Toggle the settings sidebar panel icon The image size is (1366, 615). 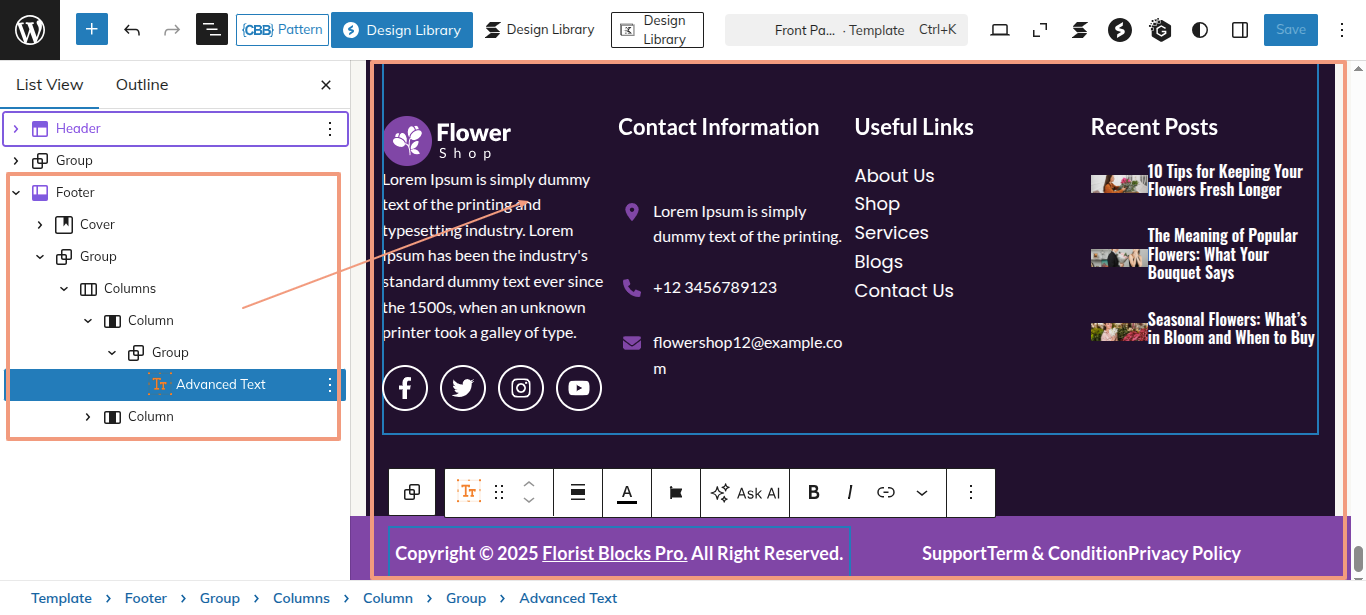pos(1240,30)
